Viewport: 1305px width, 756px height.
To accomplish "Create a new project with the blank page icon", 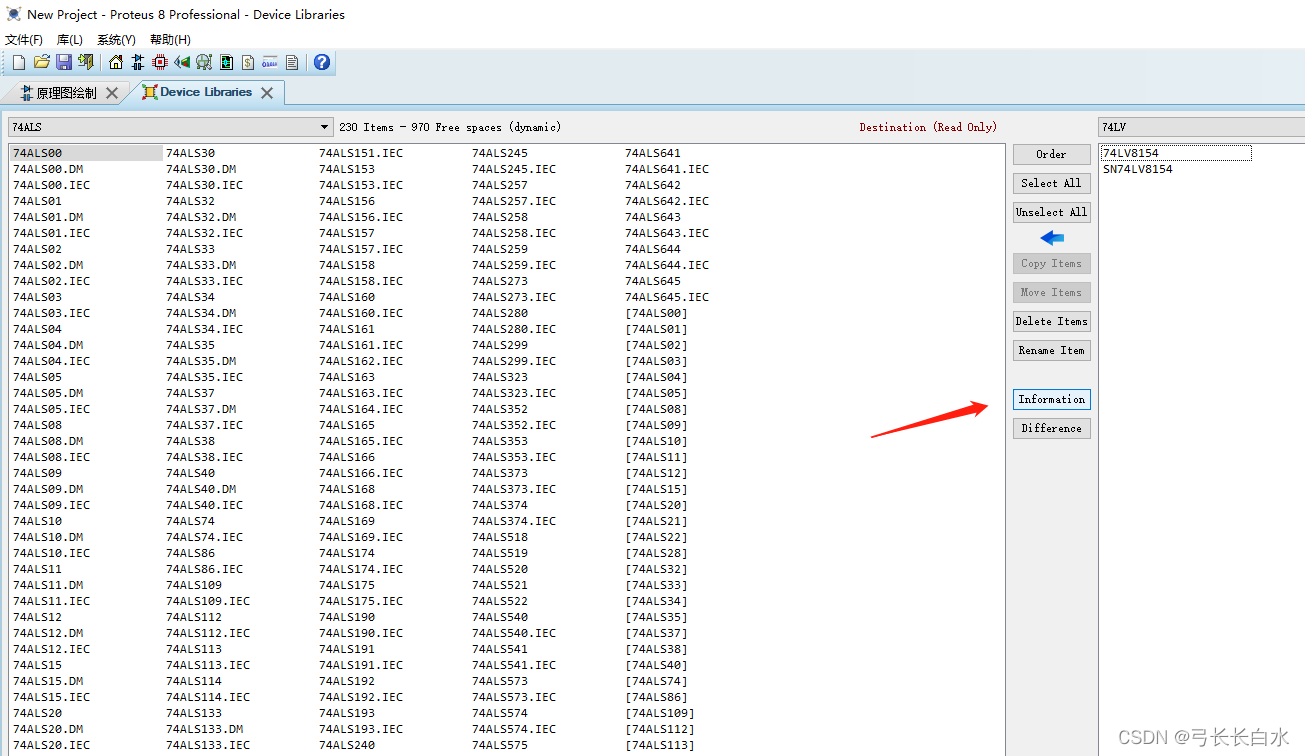I will (18, 62).
